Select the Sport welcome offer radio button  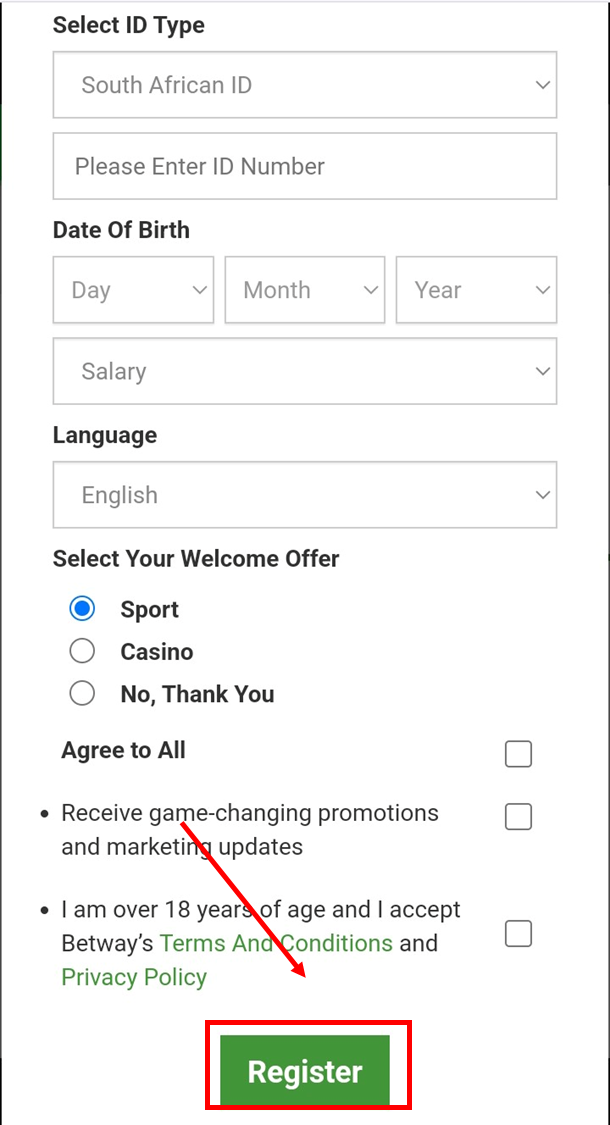coord(82,608)
